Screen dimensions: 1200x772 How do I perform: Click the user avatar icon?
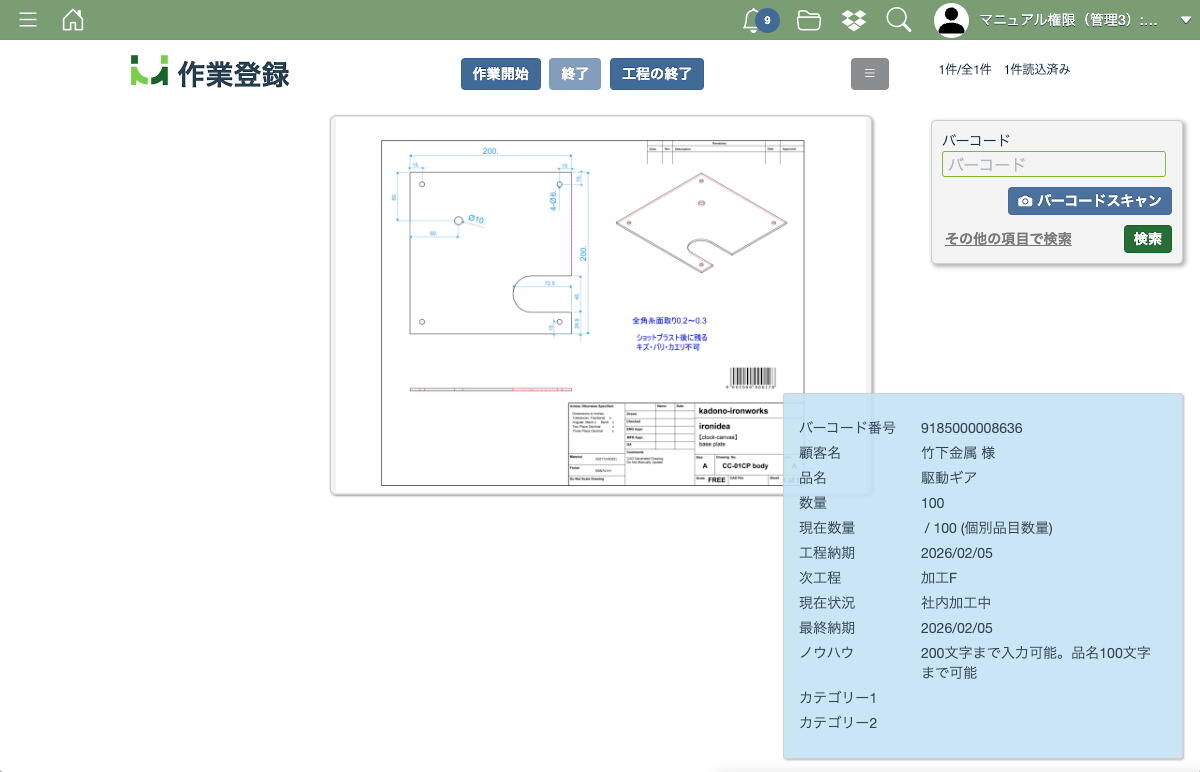[951, 20]
